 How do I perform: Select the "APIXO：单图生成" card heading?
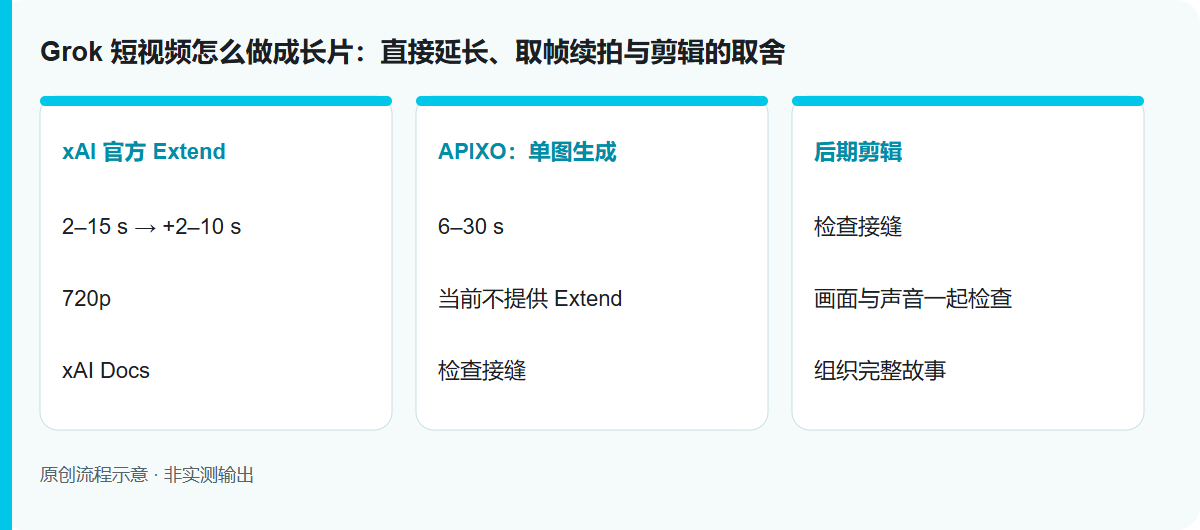[527, 152]
